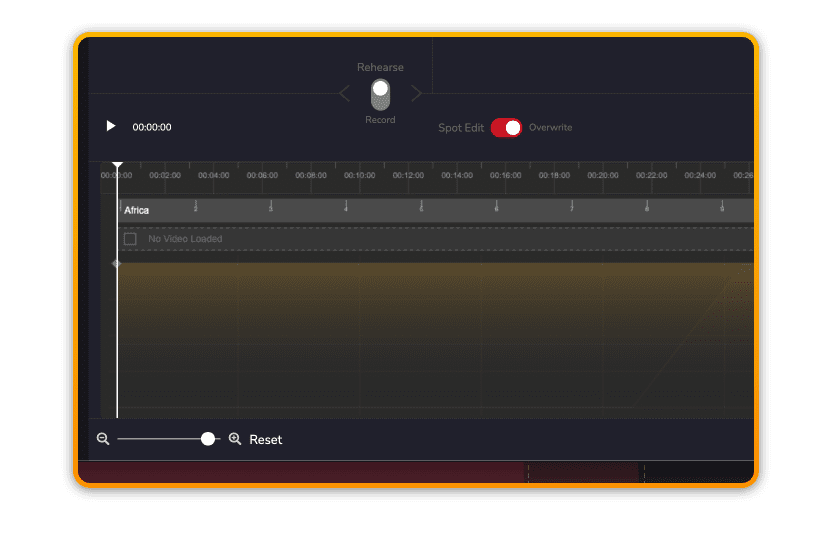Toggle the Spot Edit / Overwrite switch
The height and width of the screenshot is (537, 834).
(x=506, y=128)
